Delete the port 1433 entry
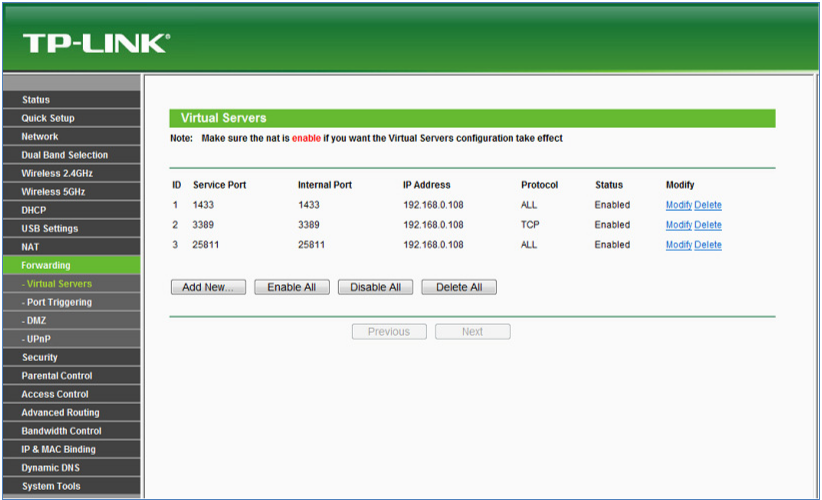The image size is (822, 500). (x=708, y=205)
